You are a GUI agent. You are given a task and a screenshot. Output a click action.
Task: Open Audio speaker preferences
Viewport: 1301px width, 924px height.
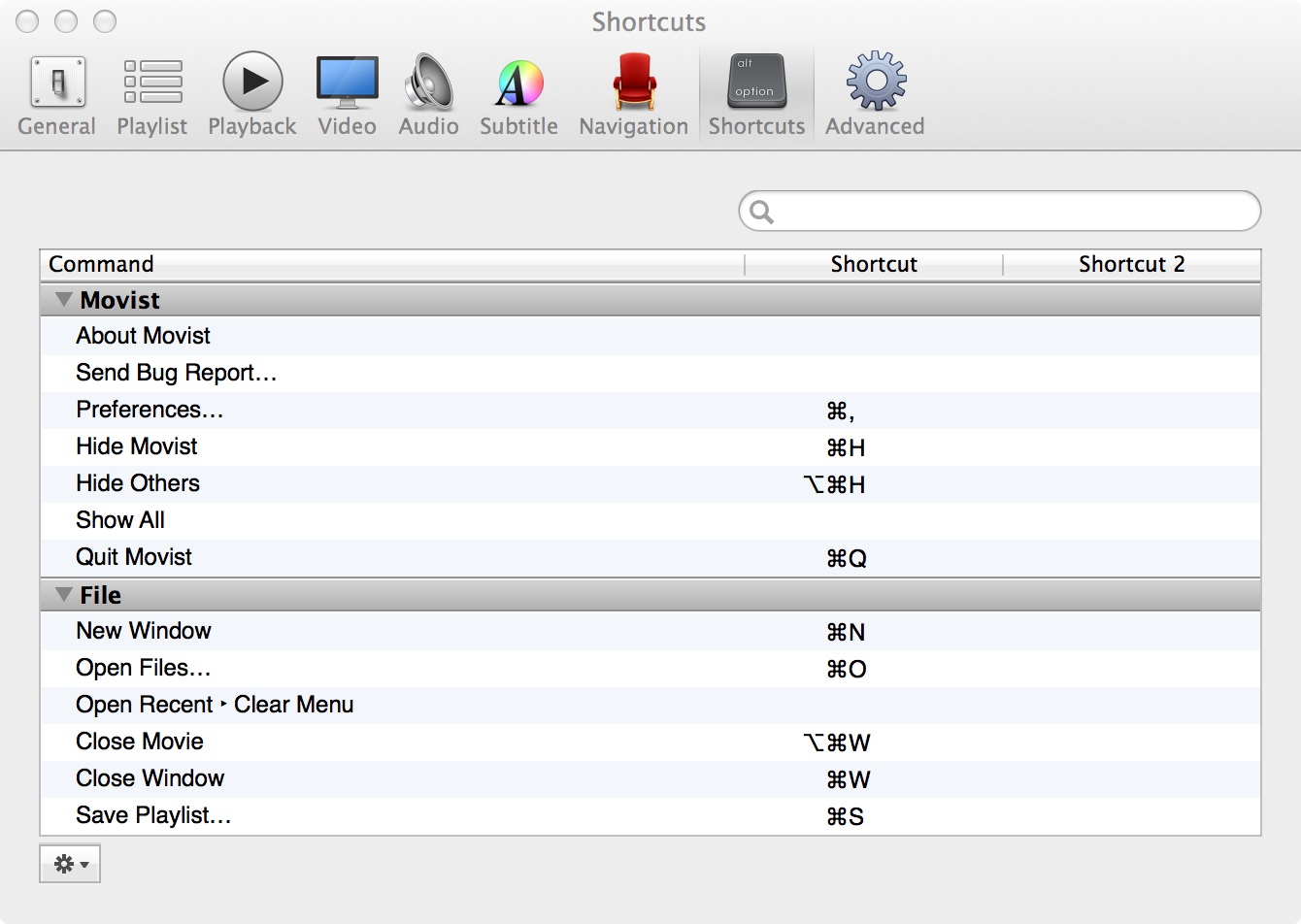(x=428, y=82)
